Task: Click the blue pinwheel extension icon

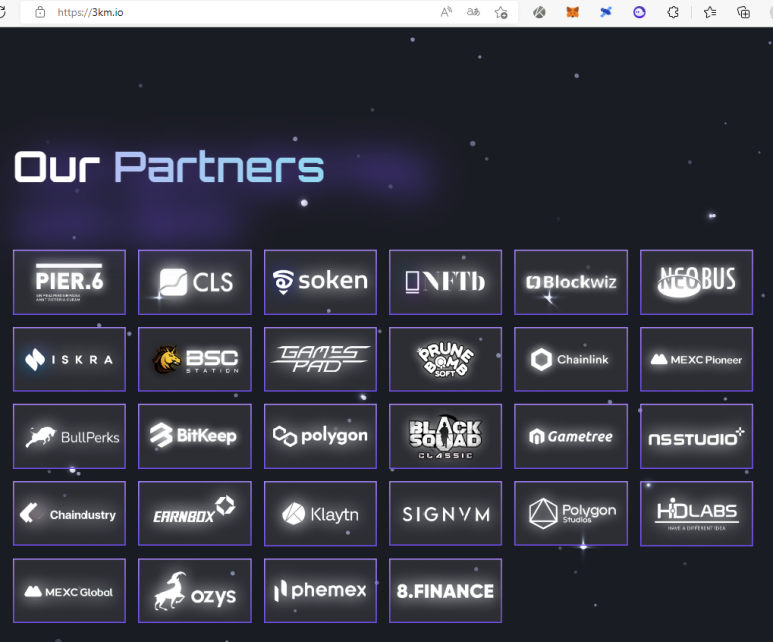Action: click(606, 12)
